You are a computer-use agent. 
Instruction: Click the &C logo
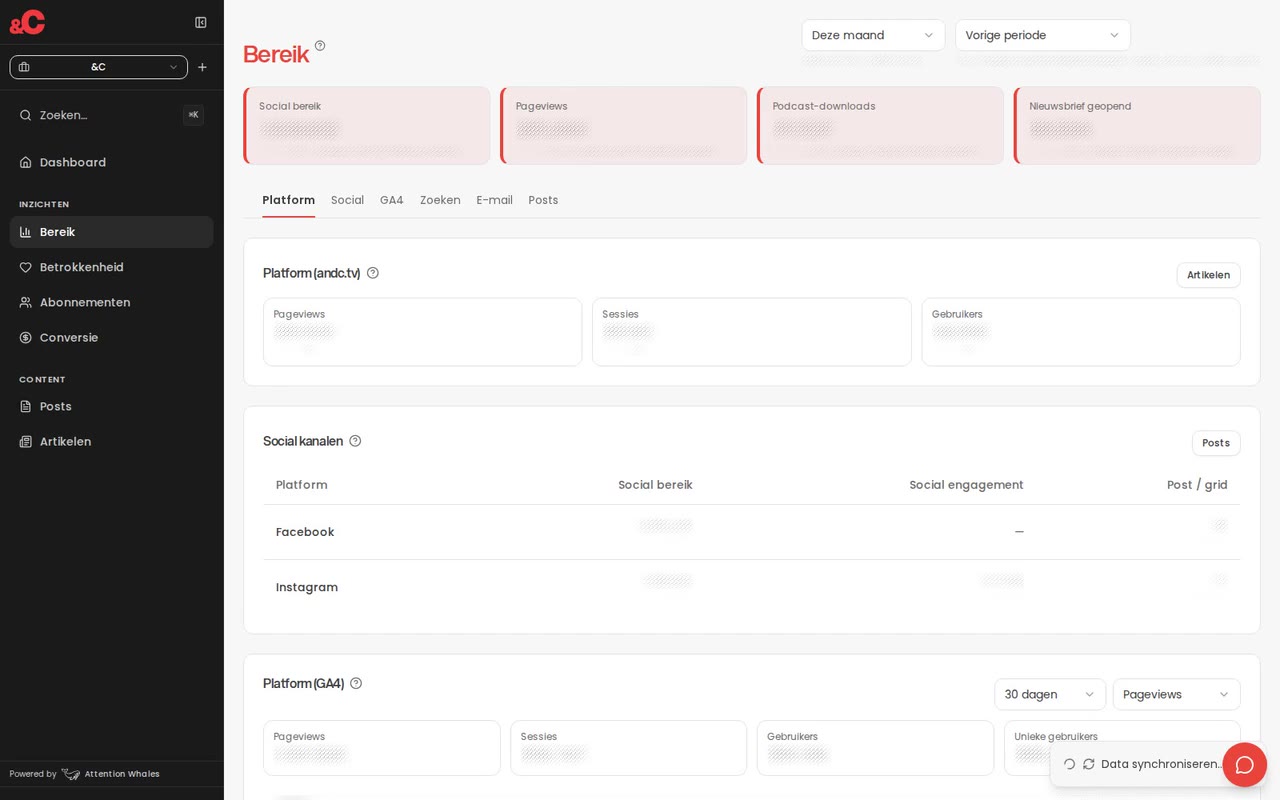(28, 22)
